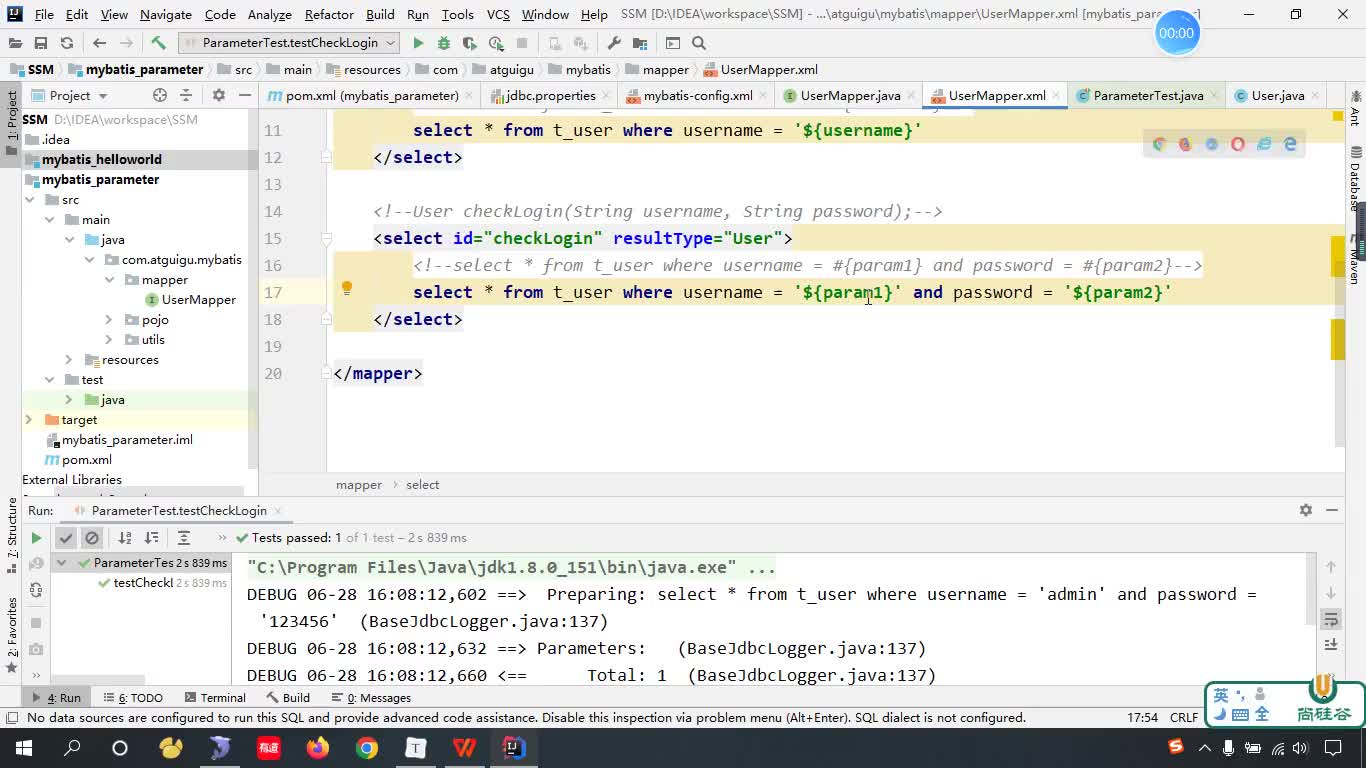Click the CRLF line separator in status bar

(1184, 718)
